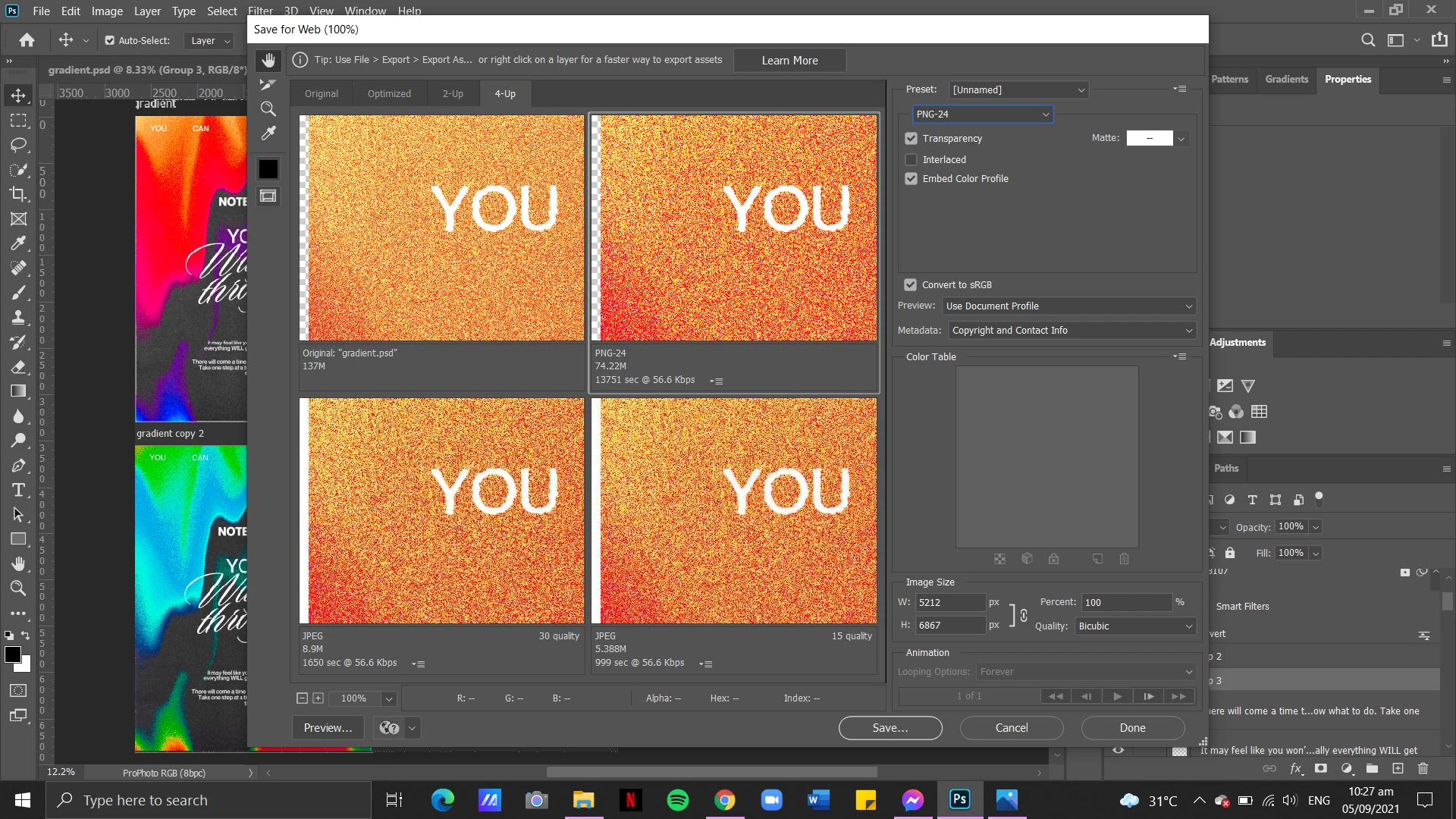Select the Slice Select tool in dialog
Screen dimensions: 1456x819
[x=268, y=85]
